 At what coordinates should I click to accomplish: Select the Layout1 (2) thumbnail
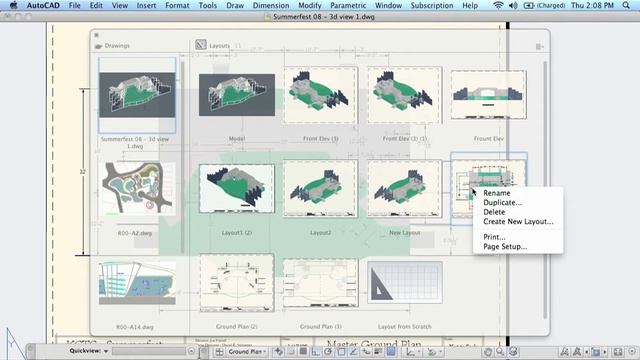point(237,189)
